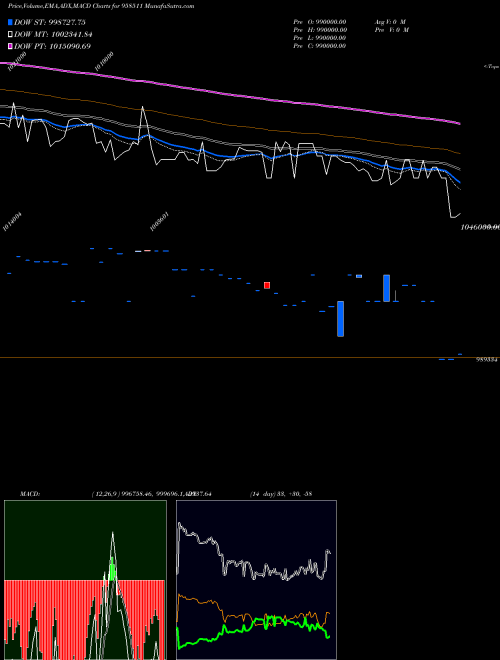Select the 'DOW MT: 1002341.84' legend text
The width and height of the screenshot is (500, 660).
[53, 35]
